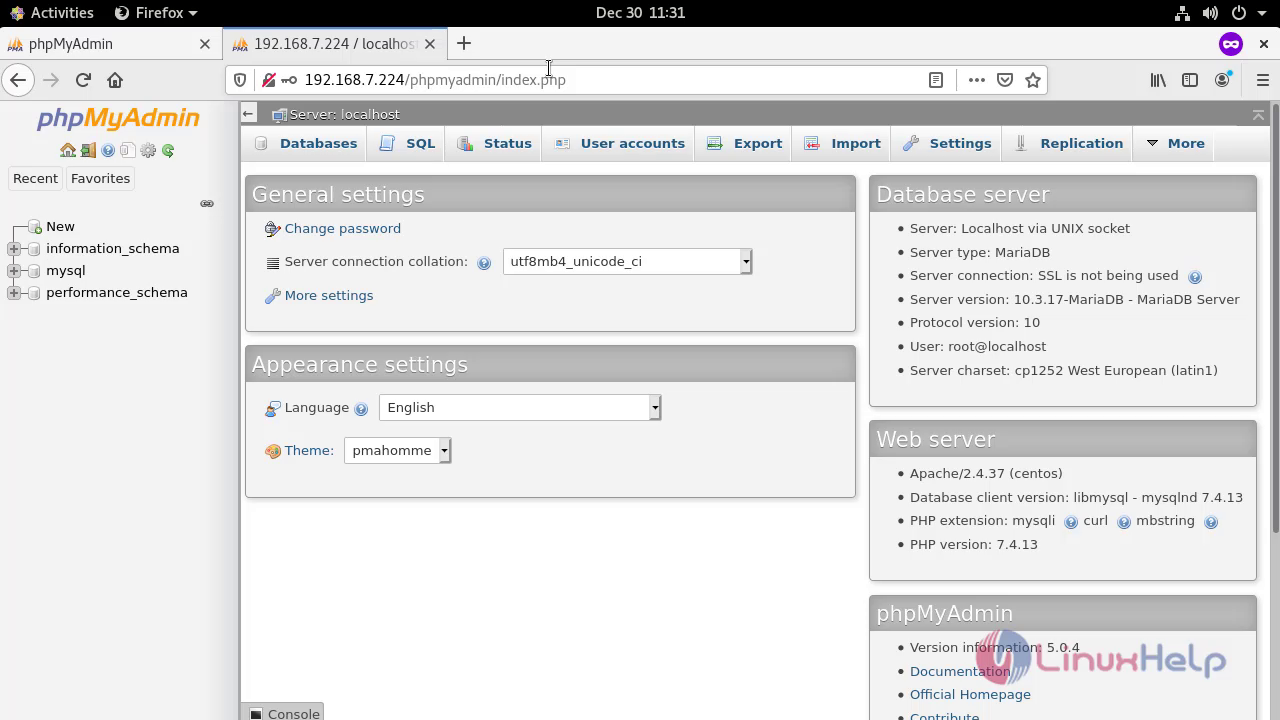Expand information_schema database tree node
This screenshot has width=1280, height=720.
point(14,249)
